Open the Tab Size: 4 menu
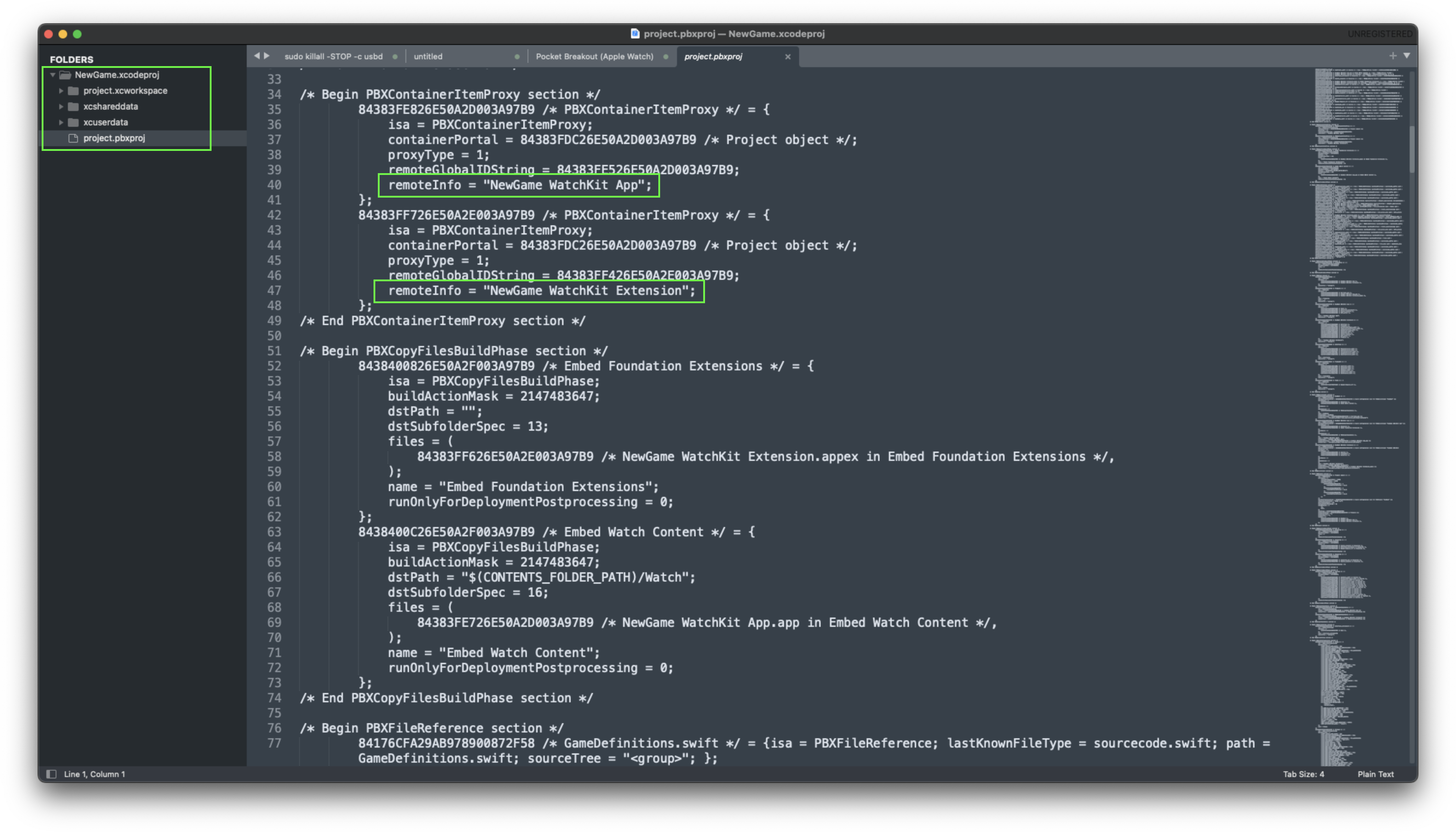1456x832 pixels. (x=1303, y=774)
